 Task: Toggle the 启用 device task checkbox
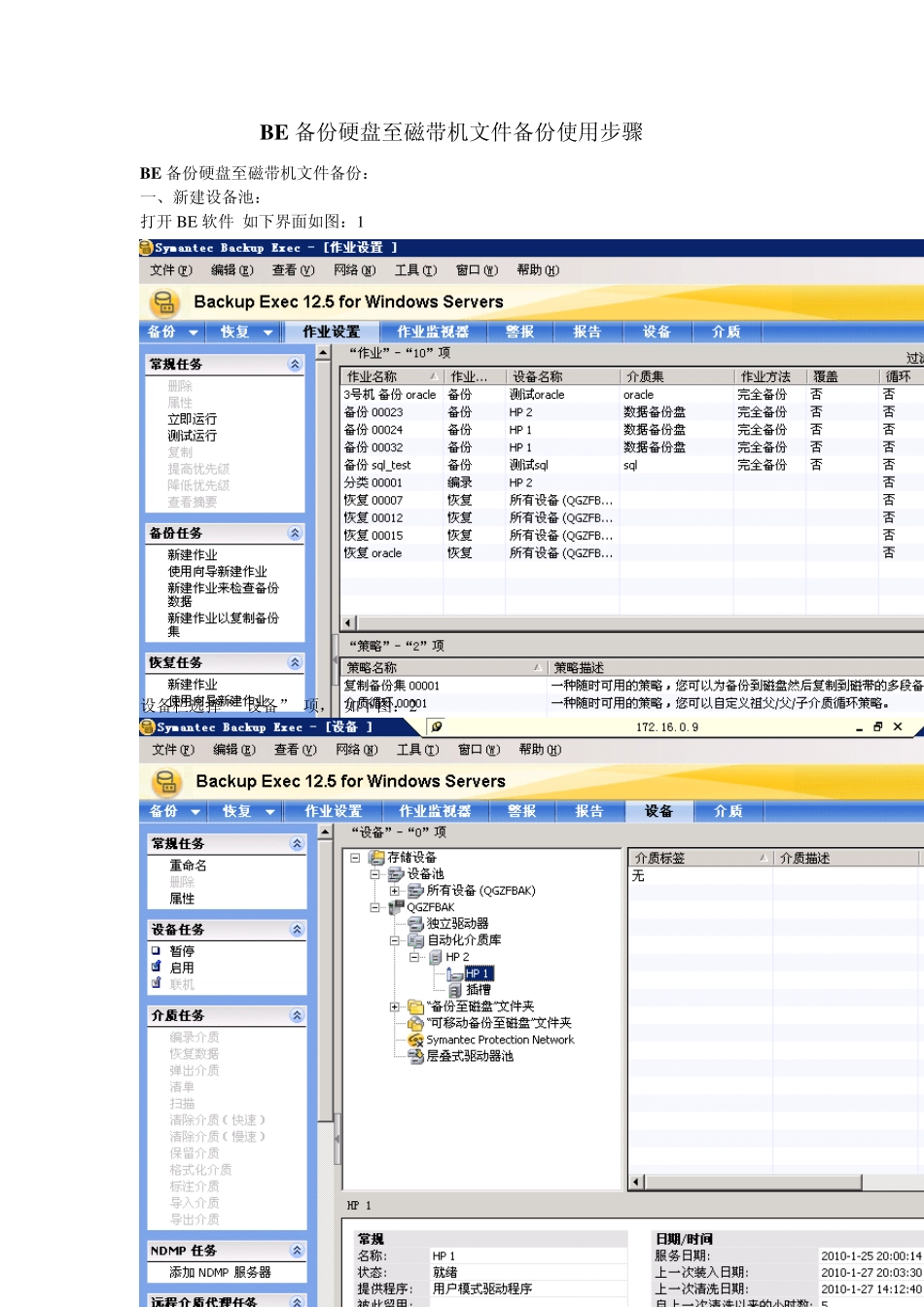click(156, 968)
